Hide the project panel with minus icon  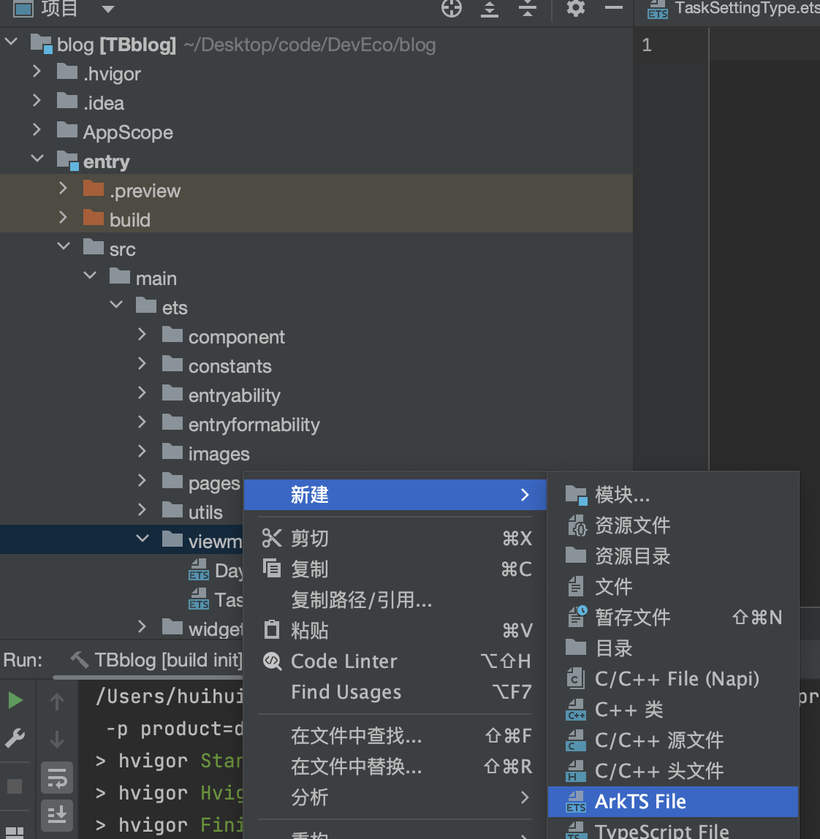pos(613,9)
